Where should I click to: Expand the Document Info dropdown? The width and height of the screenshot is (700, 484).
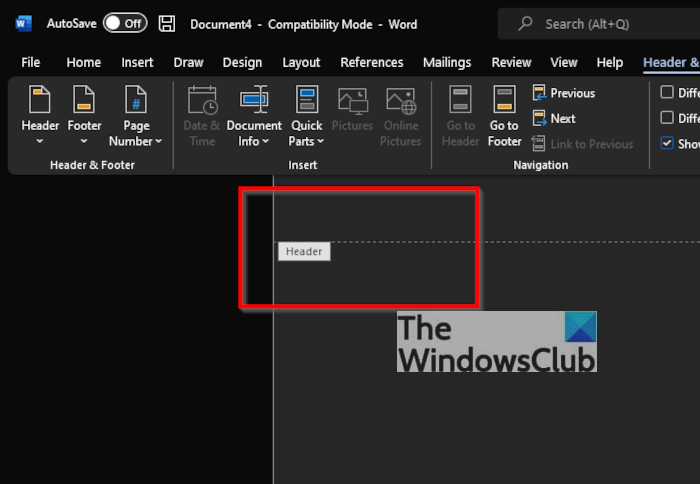[x=266, y=141]
